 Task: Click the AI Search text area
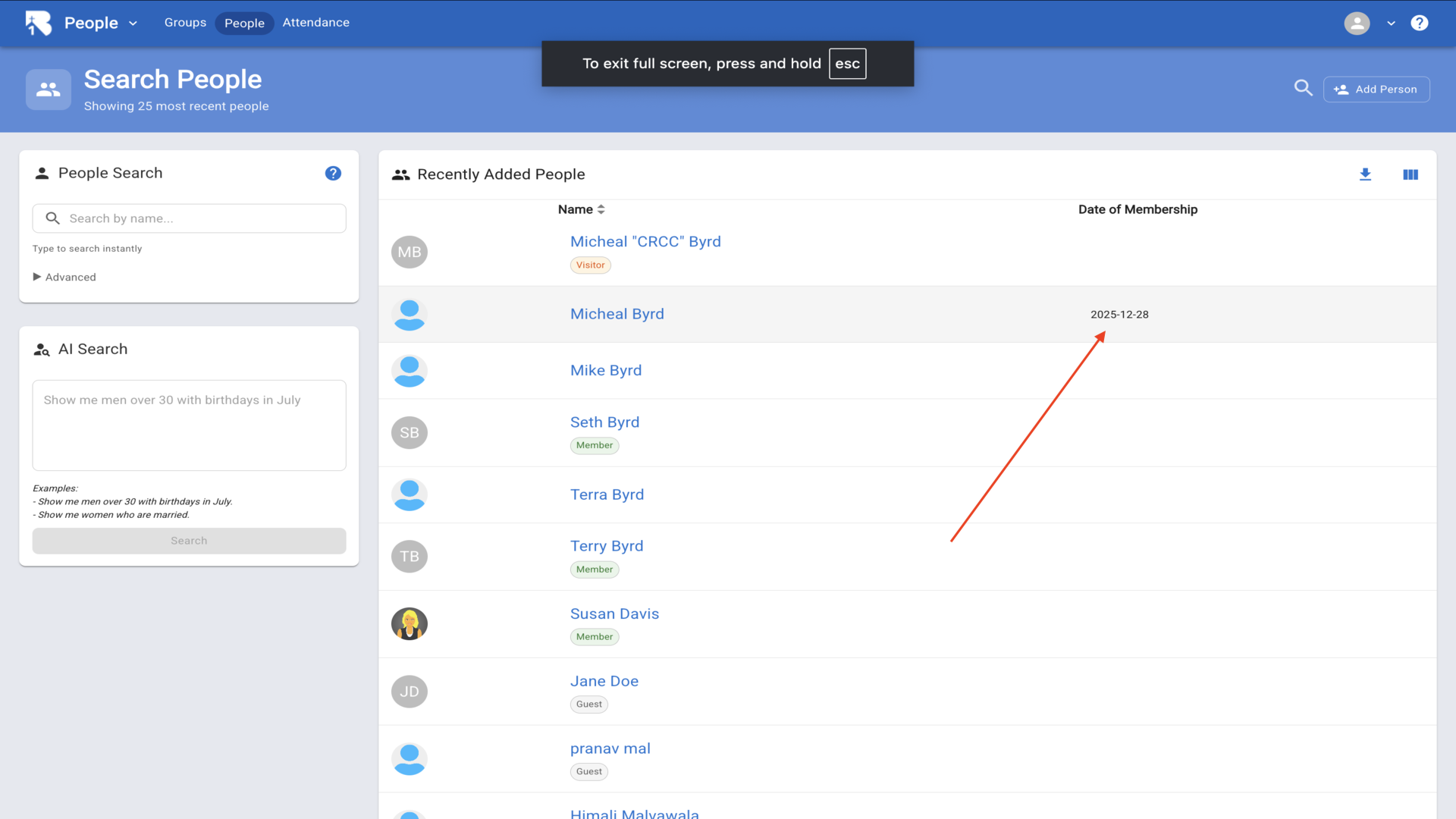coord(189,425)
